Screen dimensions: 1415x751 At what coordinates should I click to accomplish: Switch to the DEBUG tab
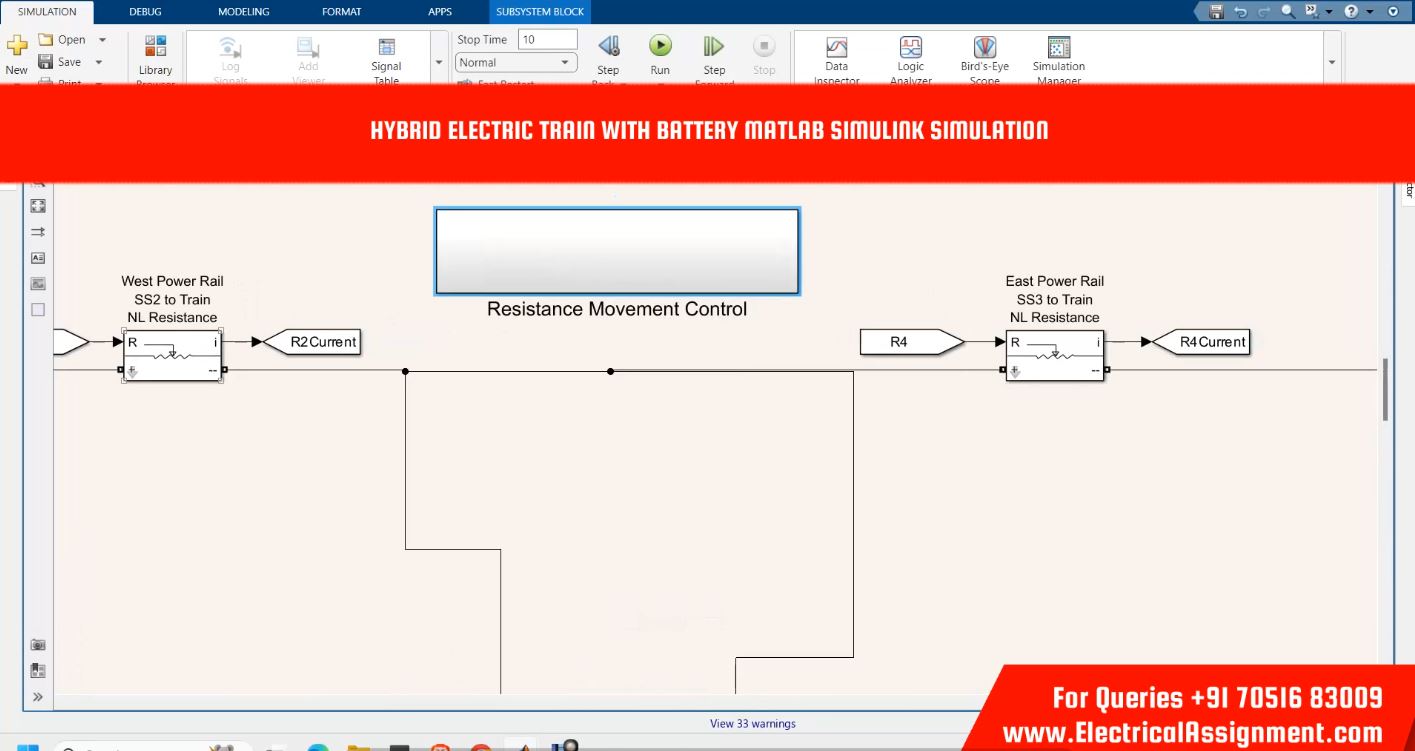[145, 12]
